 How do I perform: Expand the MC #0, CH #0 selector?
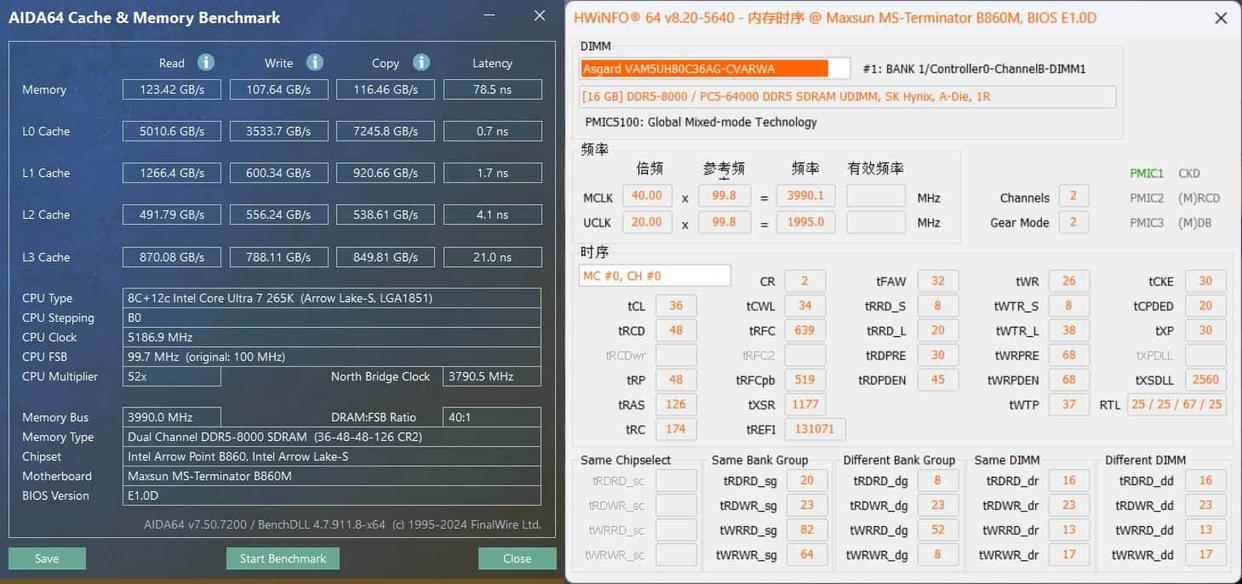[654, 276]
